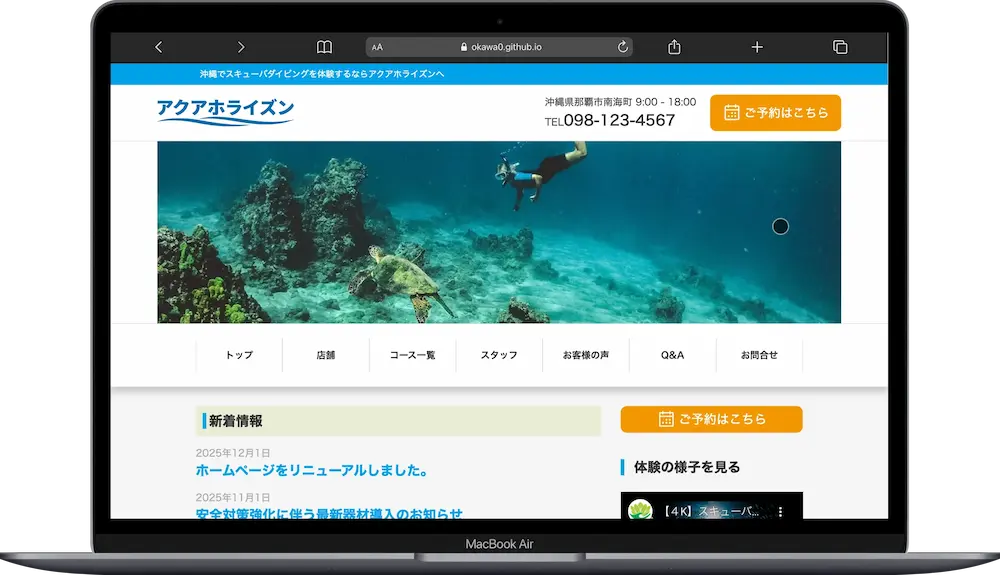Click the address 沖縄県那覇市南海町 9:00 - 18:00

pos(620,102)
